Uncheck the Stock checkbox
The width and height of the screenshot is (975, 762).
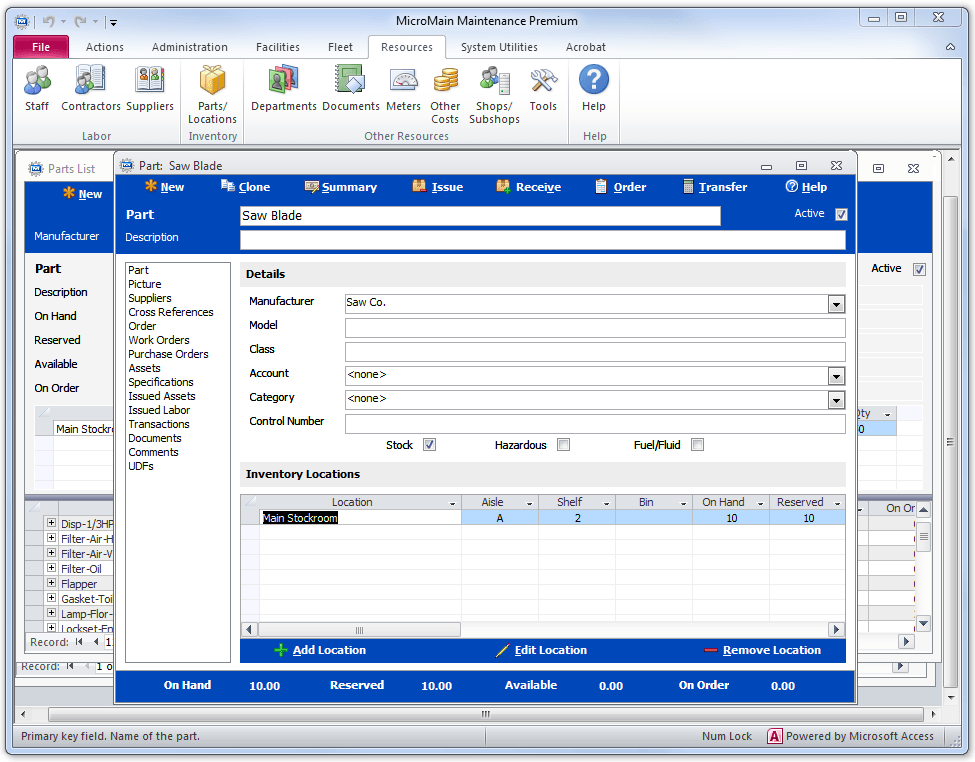429,444
